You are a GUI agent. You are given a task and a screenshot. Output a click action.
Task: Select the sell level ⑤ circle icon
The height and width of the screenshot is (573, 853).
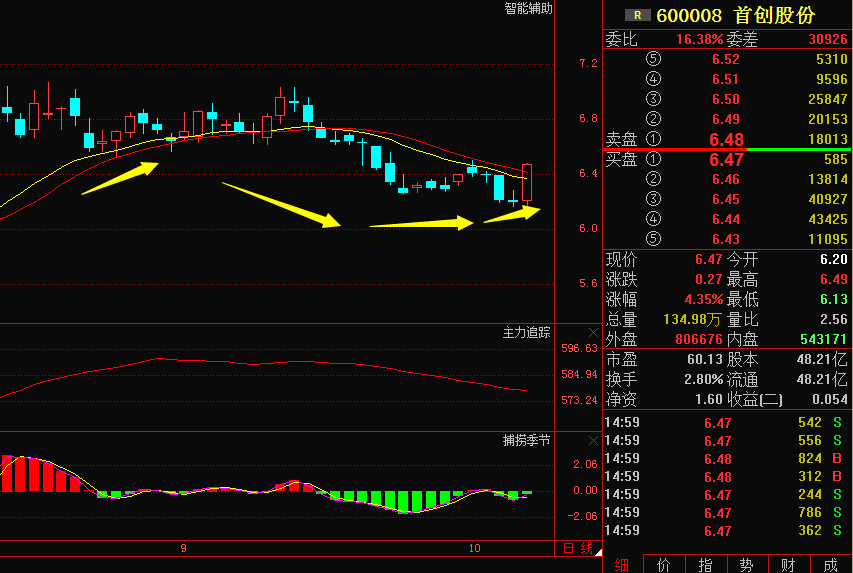654,59
